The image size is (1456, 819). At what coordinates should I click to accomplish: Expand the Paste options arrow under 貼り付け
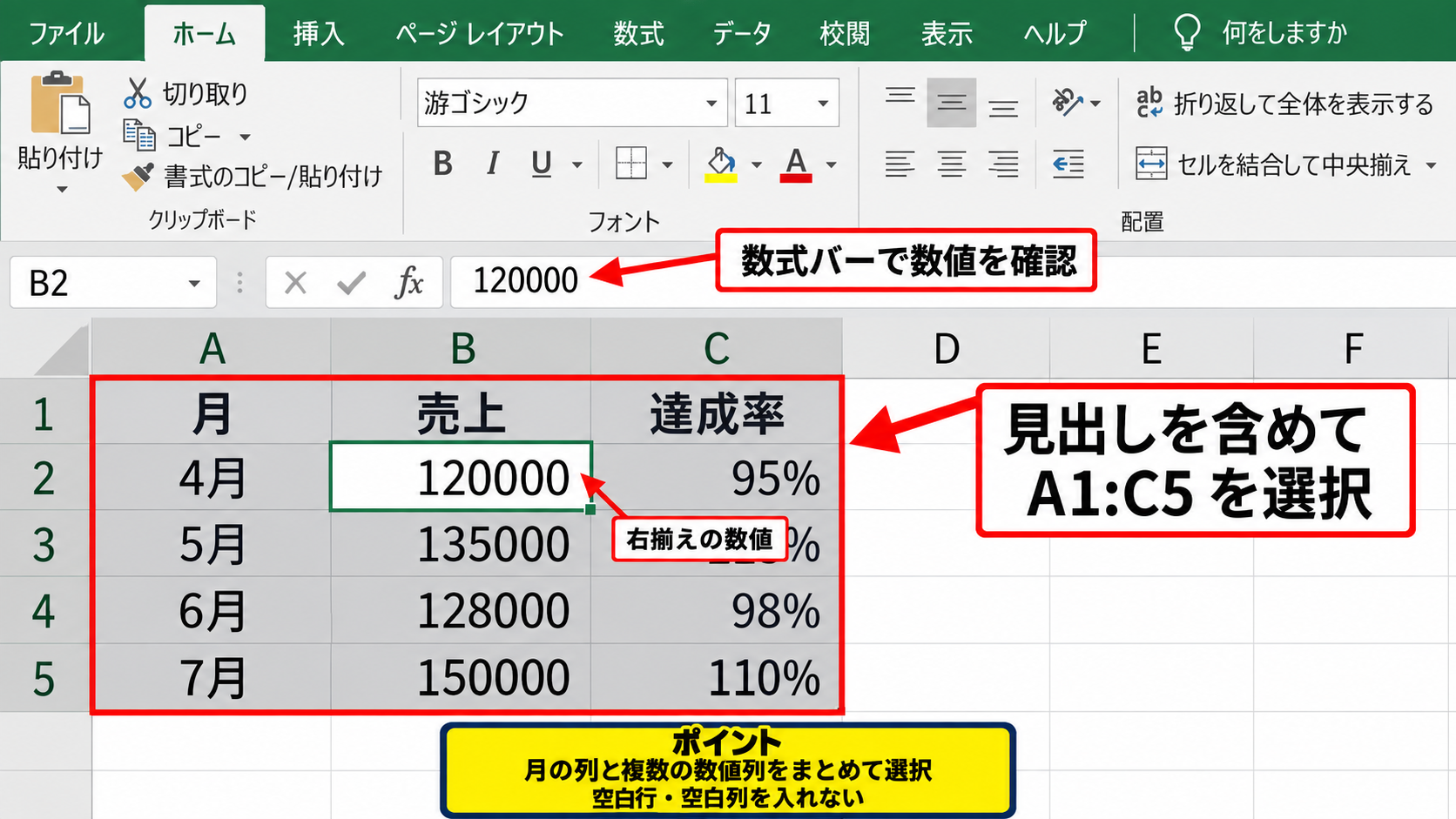click(61, 189)
